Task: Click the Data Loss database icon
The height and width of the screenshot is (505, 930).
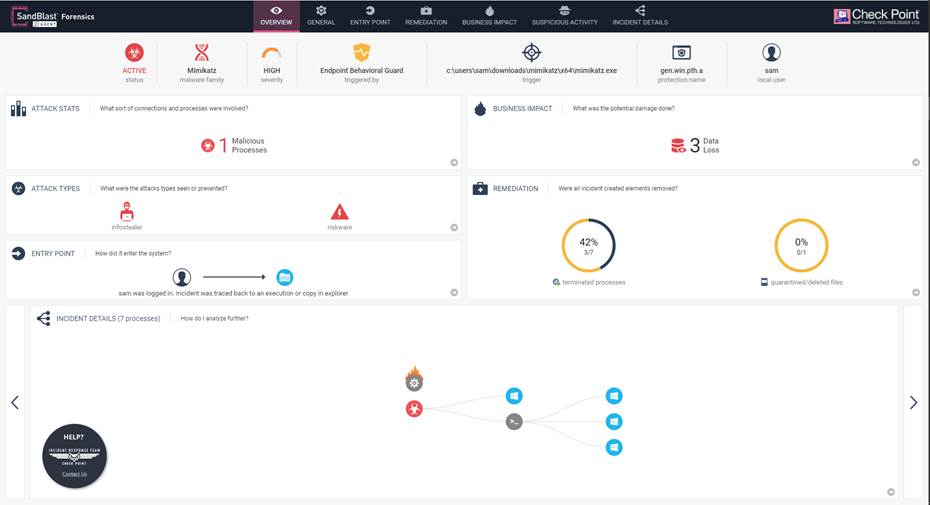Action: click(679, 146)
